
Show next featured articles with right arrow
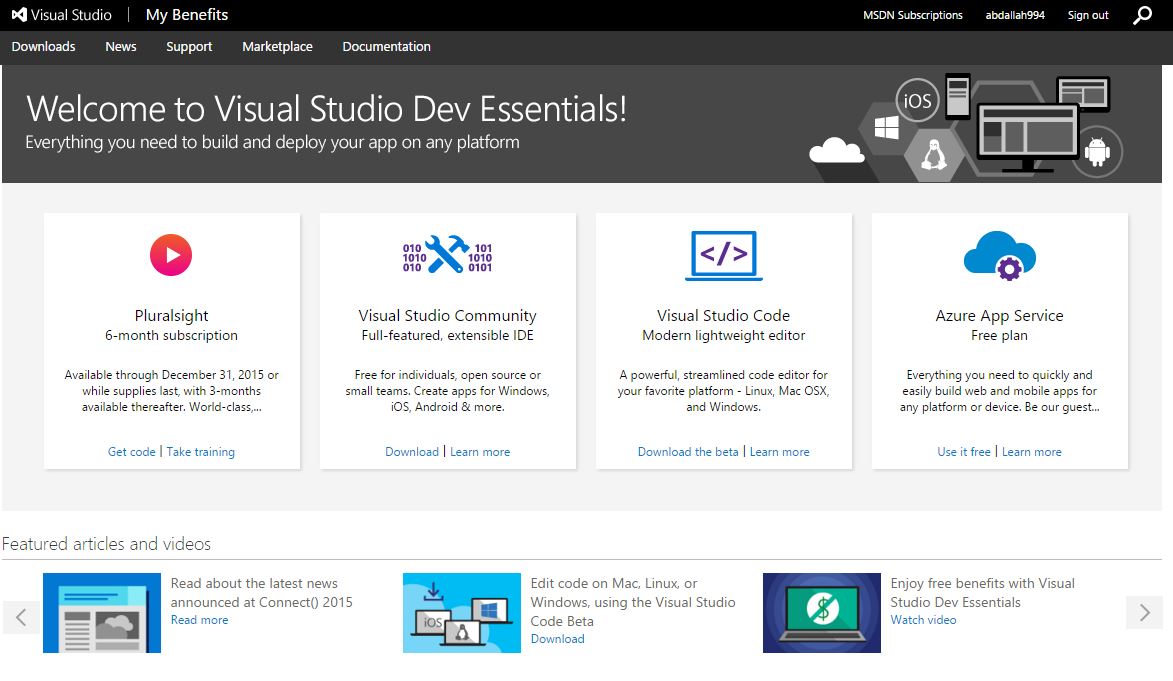(x=1144, y=613)
